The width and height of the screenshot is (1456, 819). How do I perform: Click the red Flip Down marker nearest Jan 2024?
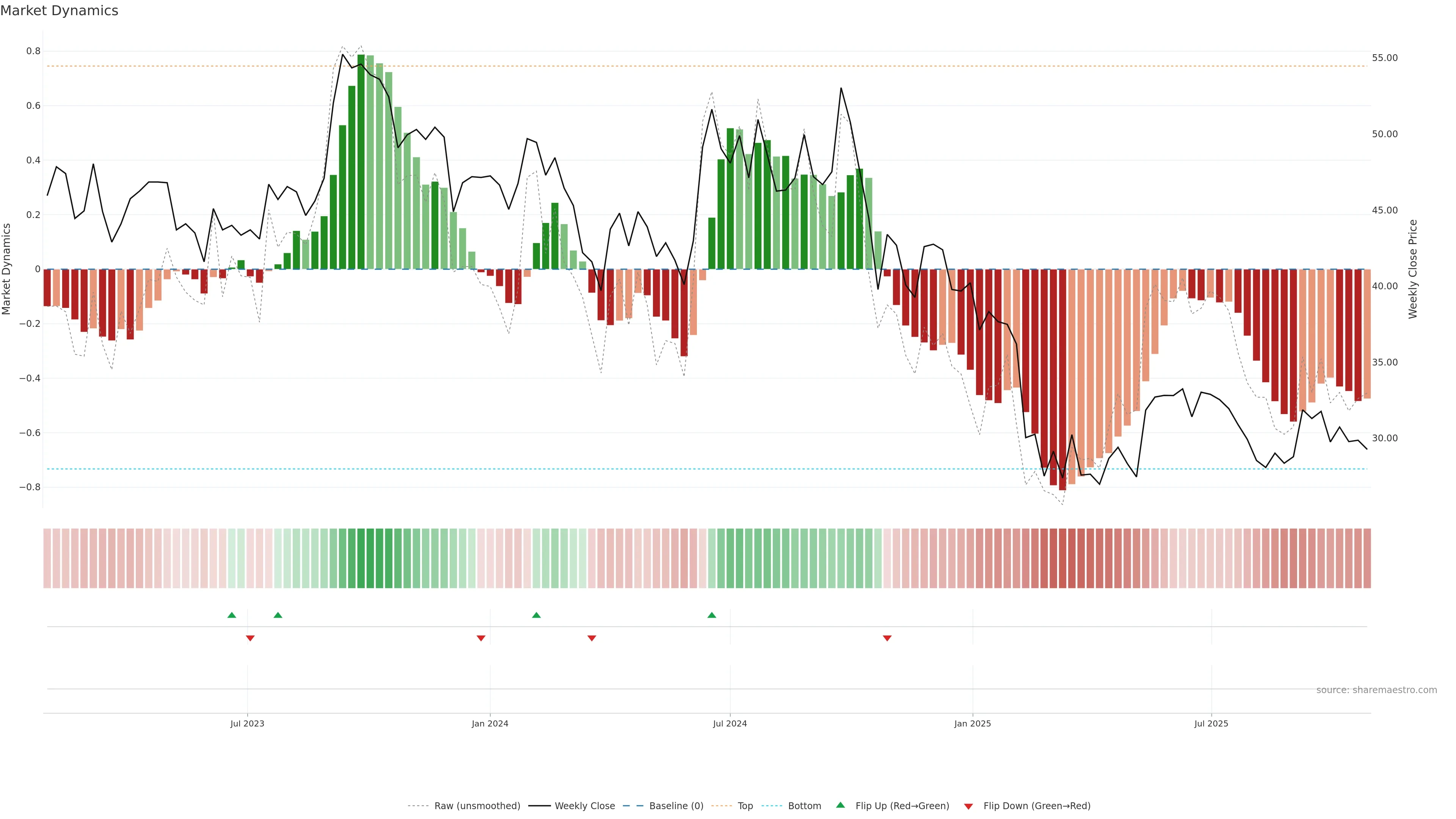(x=481, y=638)
